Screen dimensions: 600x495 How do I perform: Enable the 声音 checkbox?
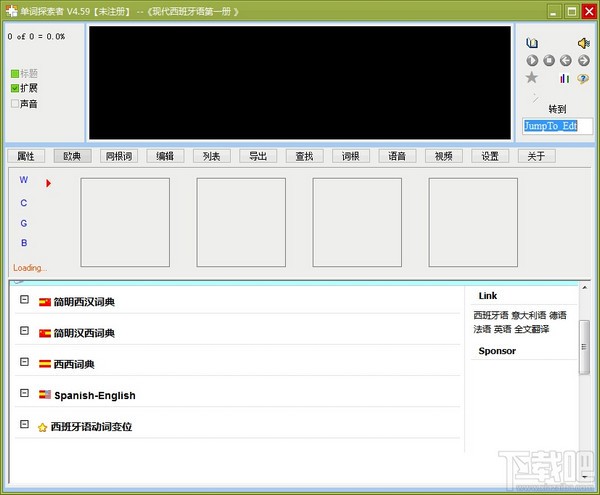click(x=15, y=103)
